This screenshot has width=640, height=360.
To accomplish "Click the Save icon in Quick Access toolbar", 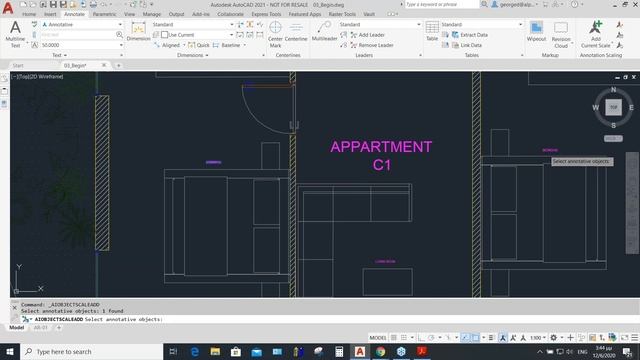I will (x=53, y=4).
